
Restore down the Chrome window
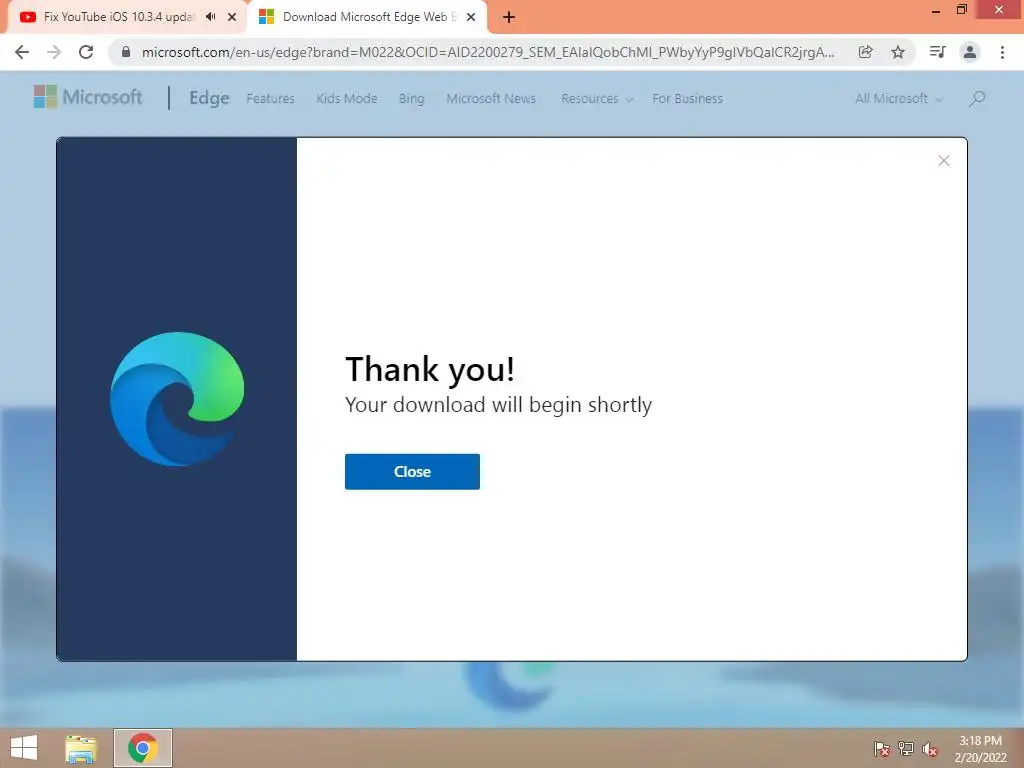coord(961,9)
